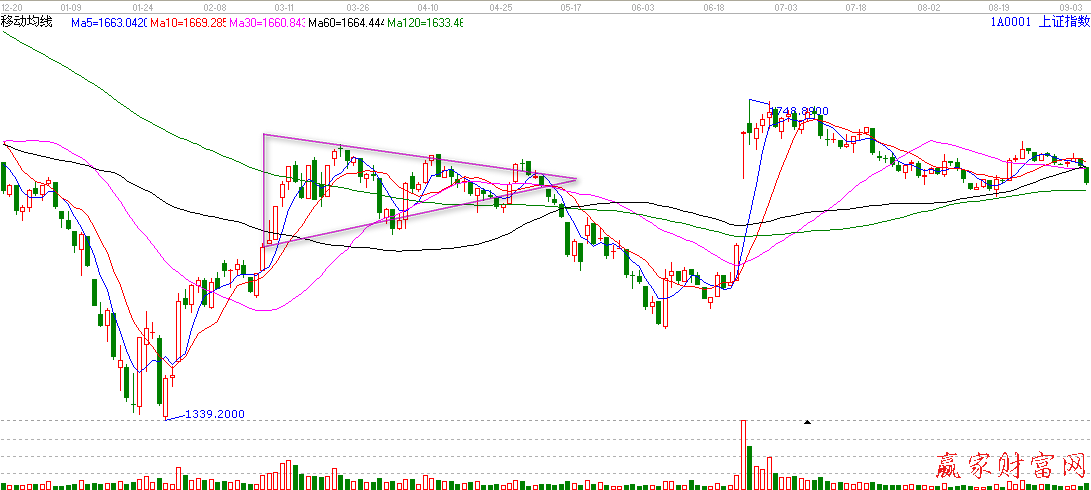Select the 09-03 date on time axis
Viewport: 1091px width, 490px height.
point(1071,6)
